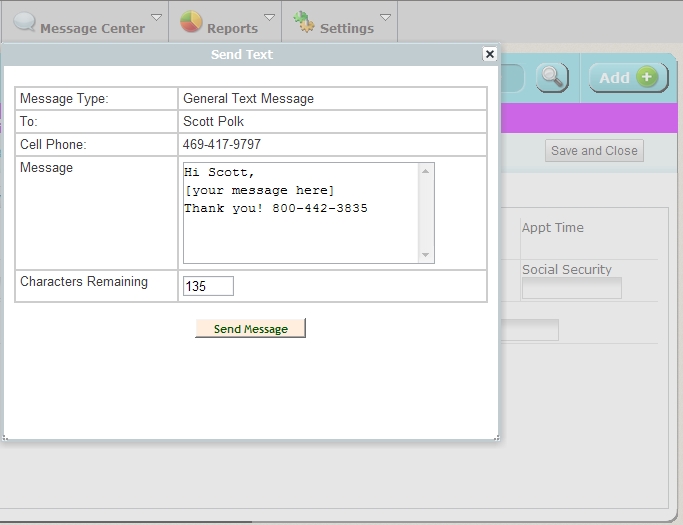Click the Social Security input field
Viewport: 683px width, 525px height.
pyautogui.click(x=571, y=288)
